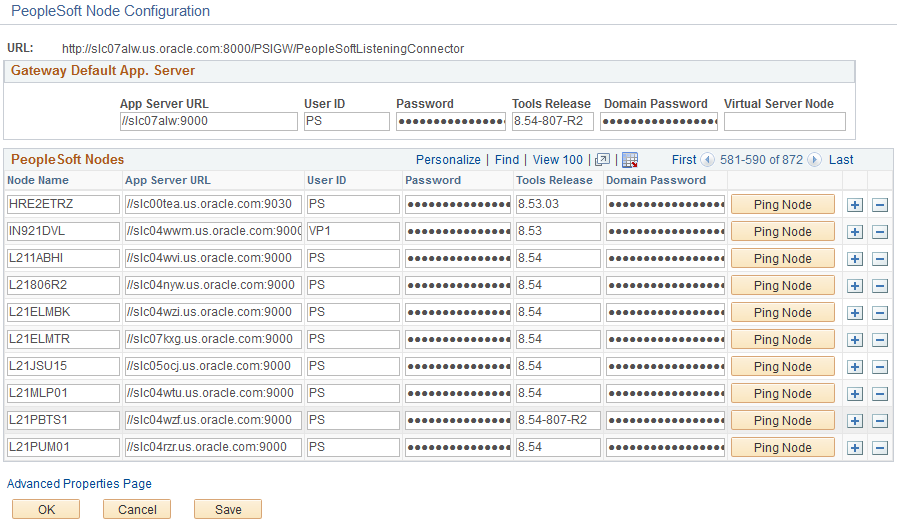Delete the L21ELMBK node row

click(x=880, y=312)
